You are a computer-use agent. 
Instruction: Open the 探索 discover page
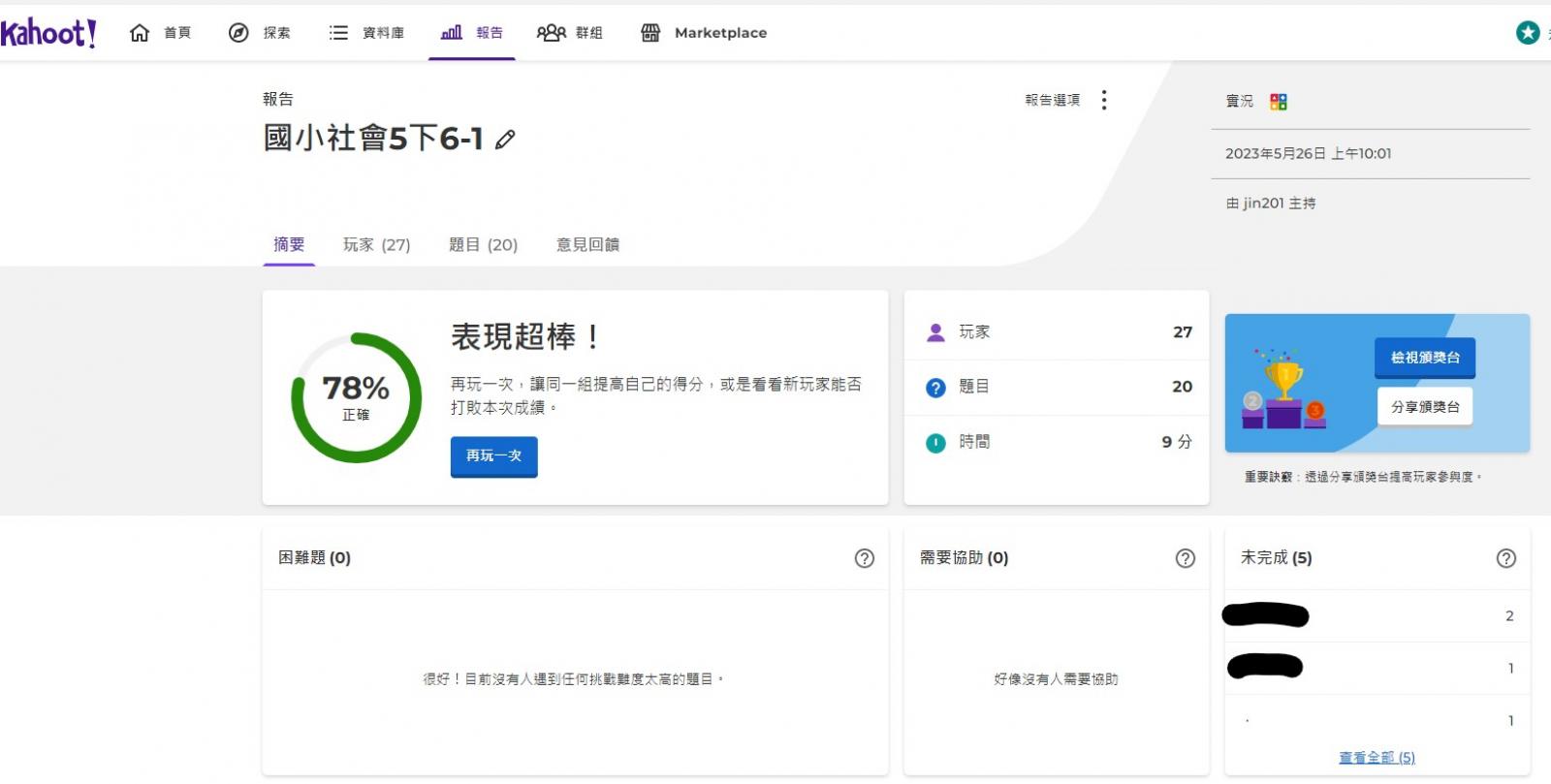click(x=260, y=33)
